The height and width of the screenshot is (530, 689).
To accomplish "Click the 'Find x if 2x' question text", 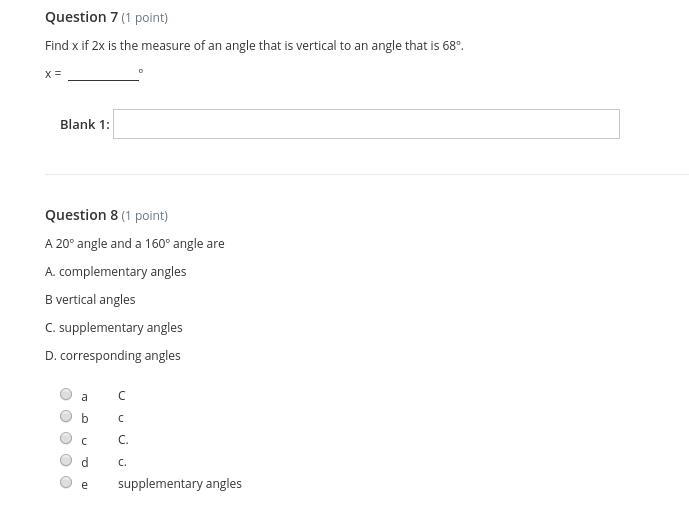I will [x=254, y=46].
